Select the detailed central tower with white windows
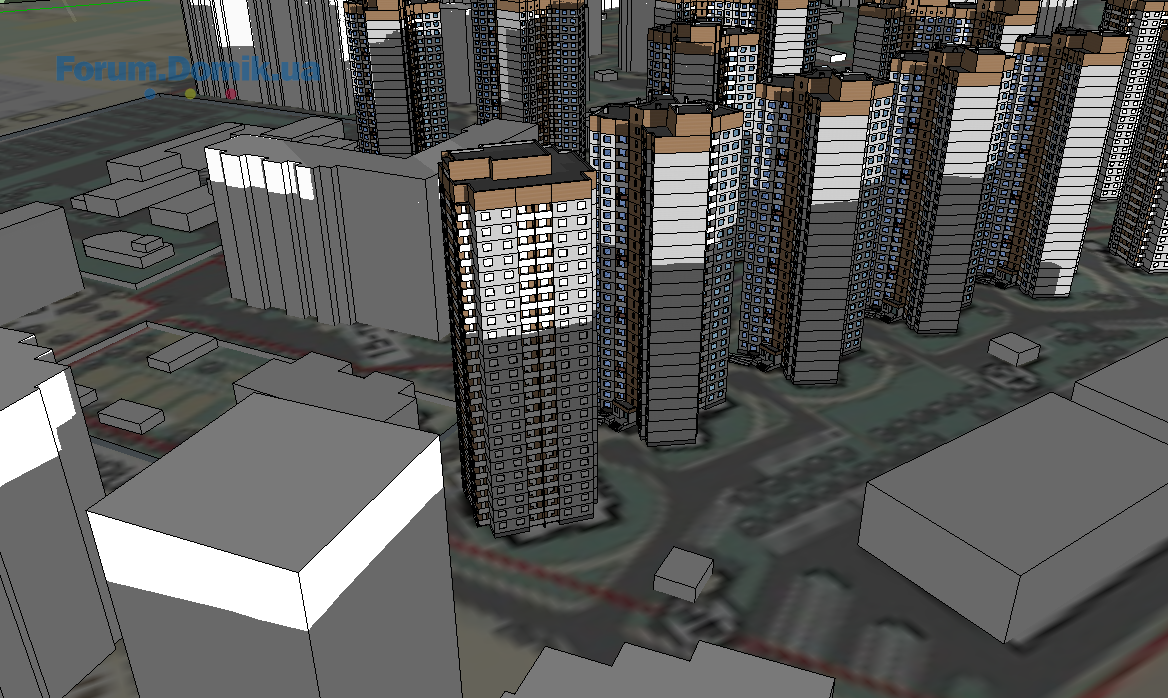This screenshot has height=698, width=1168. 519,339
